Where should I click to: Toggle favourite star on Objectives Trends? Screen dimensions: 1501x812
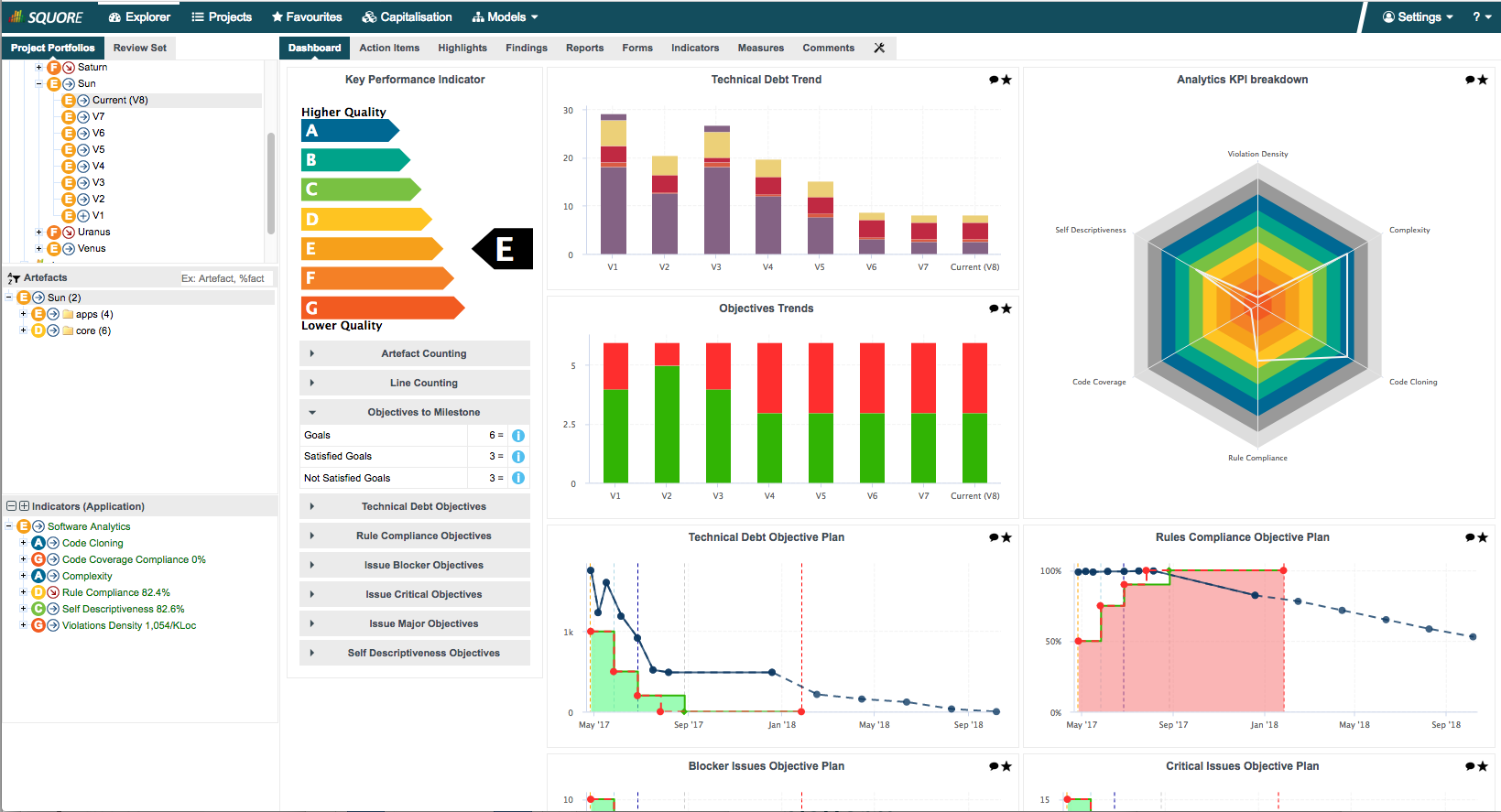pyautogui.click(x=1006, y=309)
